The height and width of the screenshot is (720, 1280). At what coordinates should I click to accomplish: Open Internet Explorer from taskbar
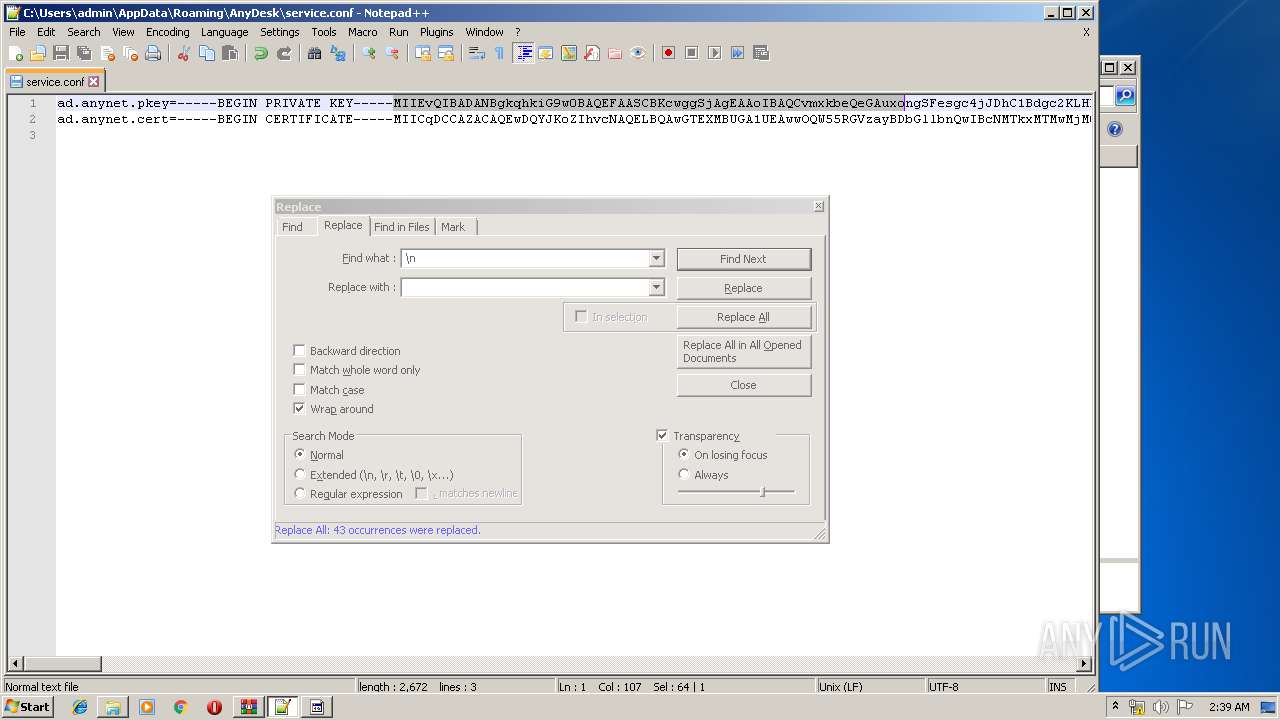click(80, 707)
